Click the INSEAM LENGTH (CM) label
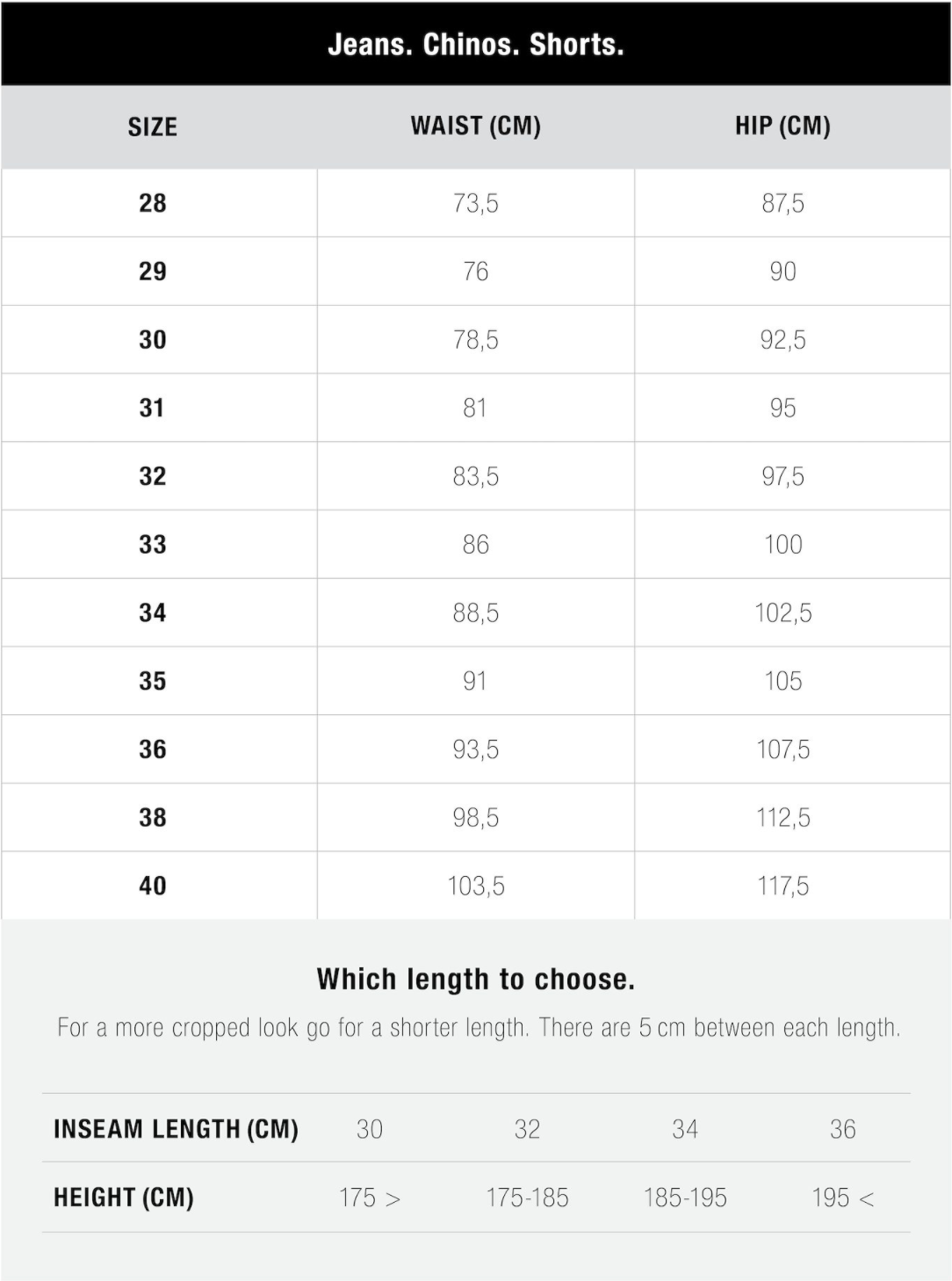The width and height of the screenshot is (952, 1281). pos(176,1129)
